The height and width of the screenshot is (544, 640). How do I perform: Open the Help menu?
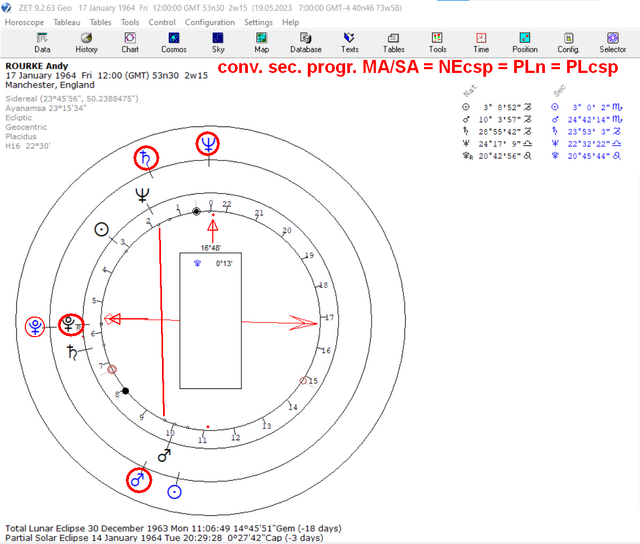(290, 22)
